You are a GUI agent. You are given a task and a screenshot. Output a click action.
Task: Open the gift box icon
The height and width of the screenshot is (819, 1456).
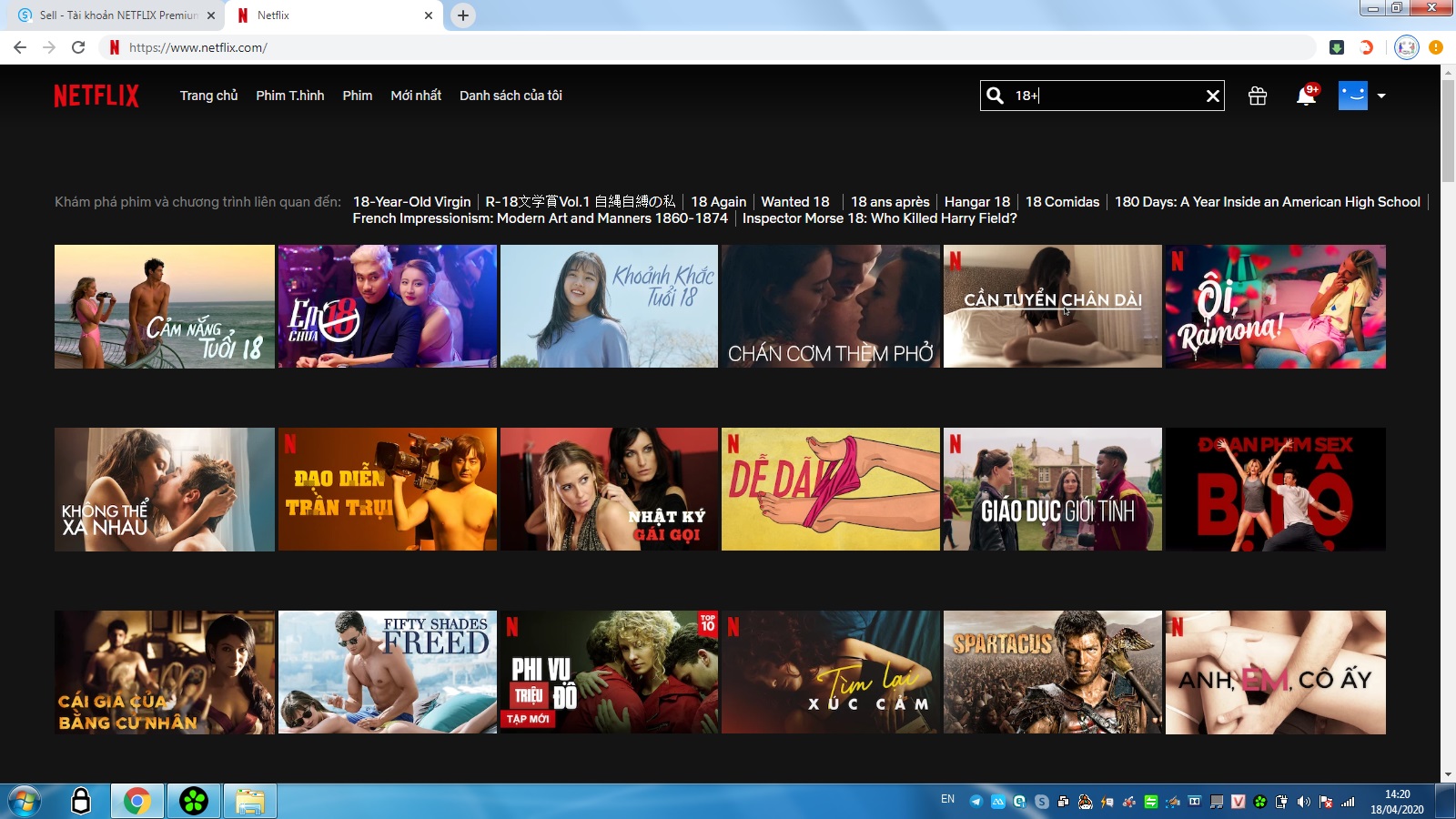coord(1258,96)
